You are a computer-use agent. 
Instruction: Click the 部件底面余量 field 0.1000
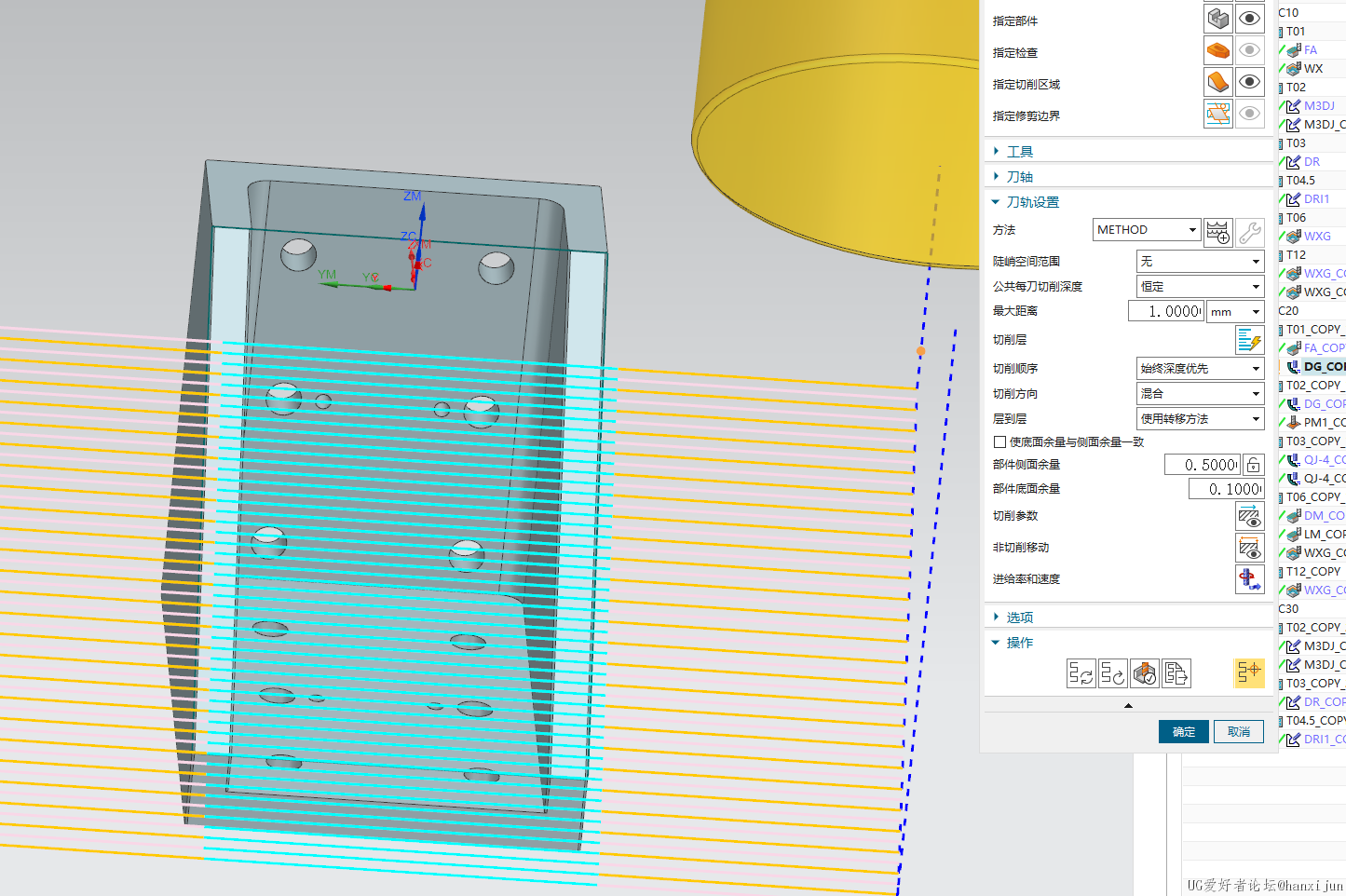tap(1226, 489)
